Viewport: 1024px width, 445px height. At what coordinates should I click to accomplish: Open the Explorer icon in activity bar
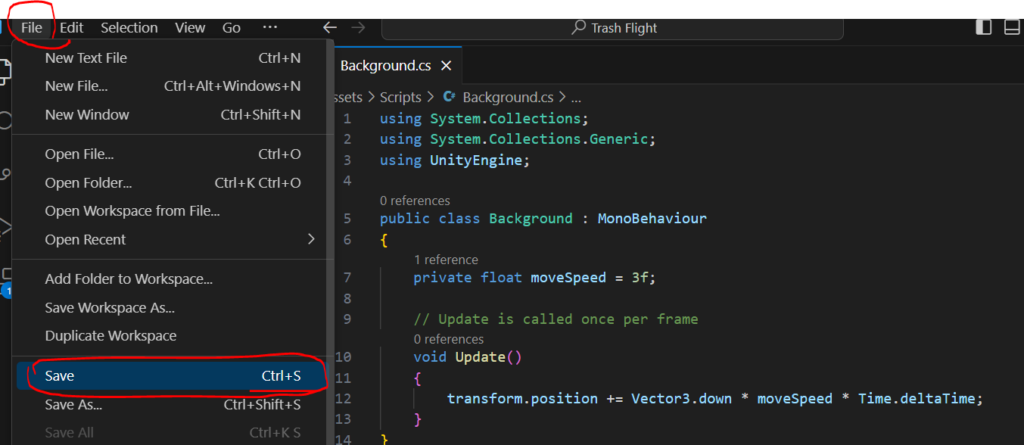tap(4, 70)
